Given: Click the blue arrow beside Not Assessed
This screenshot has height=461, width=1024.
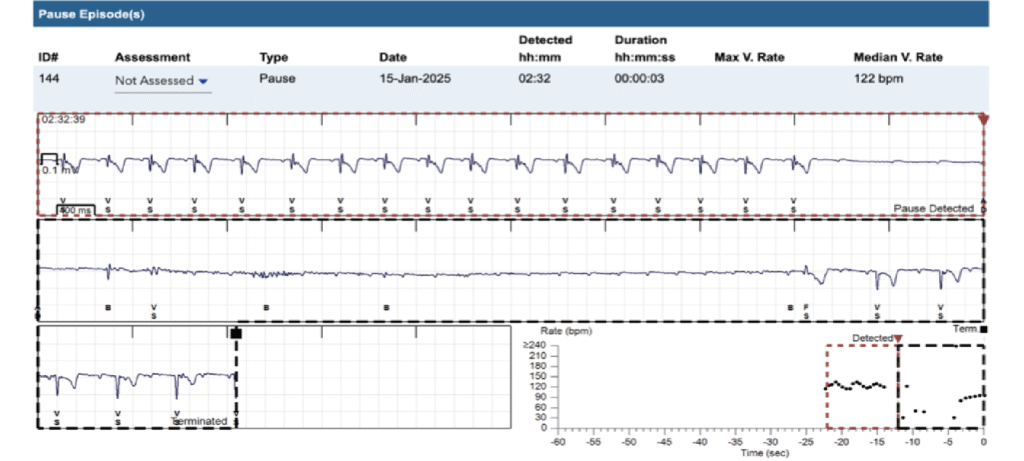Looking at the screenshot, I should point(204,80).
